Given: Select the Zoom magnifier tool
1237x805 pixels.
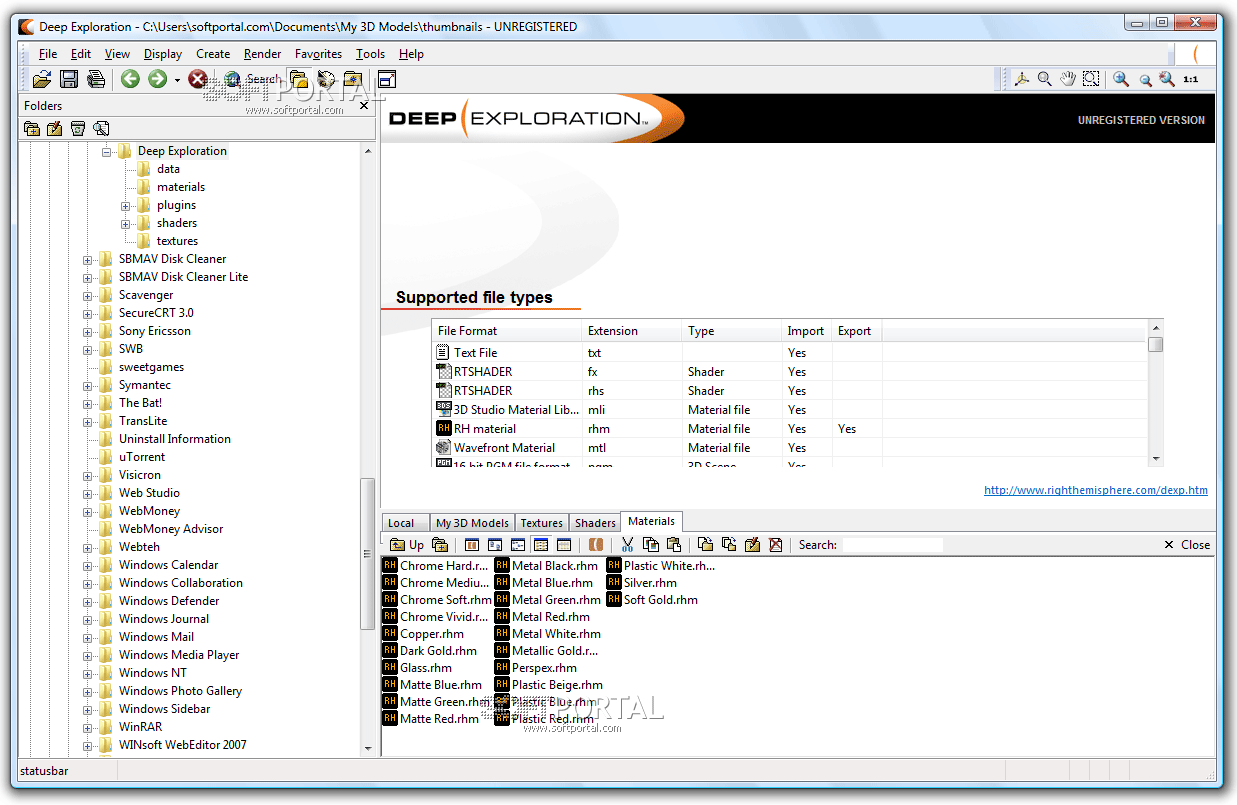Looking at the screenshot, I should 1044,79.
